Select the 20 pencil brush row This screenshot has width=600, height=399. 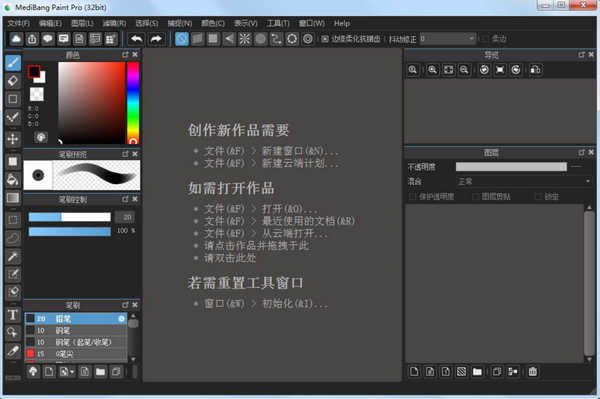pos(76,319)
